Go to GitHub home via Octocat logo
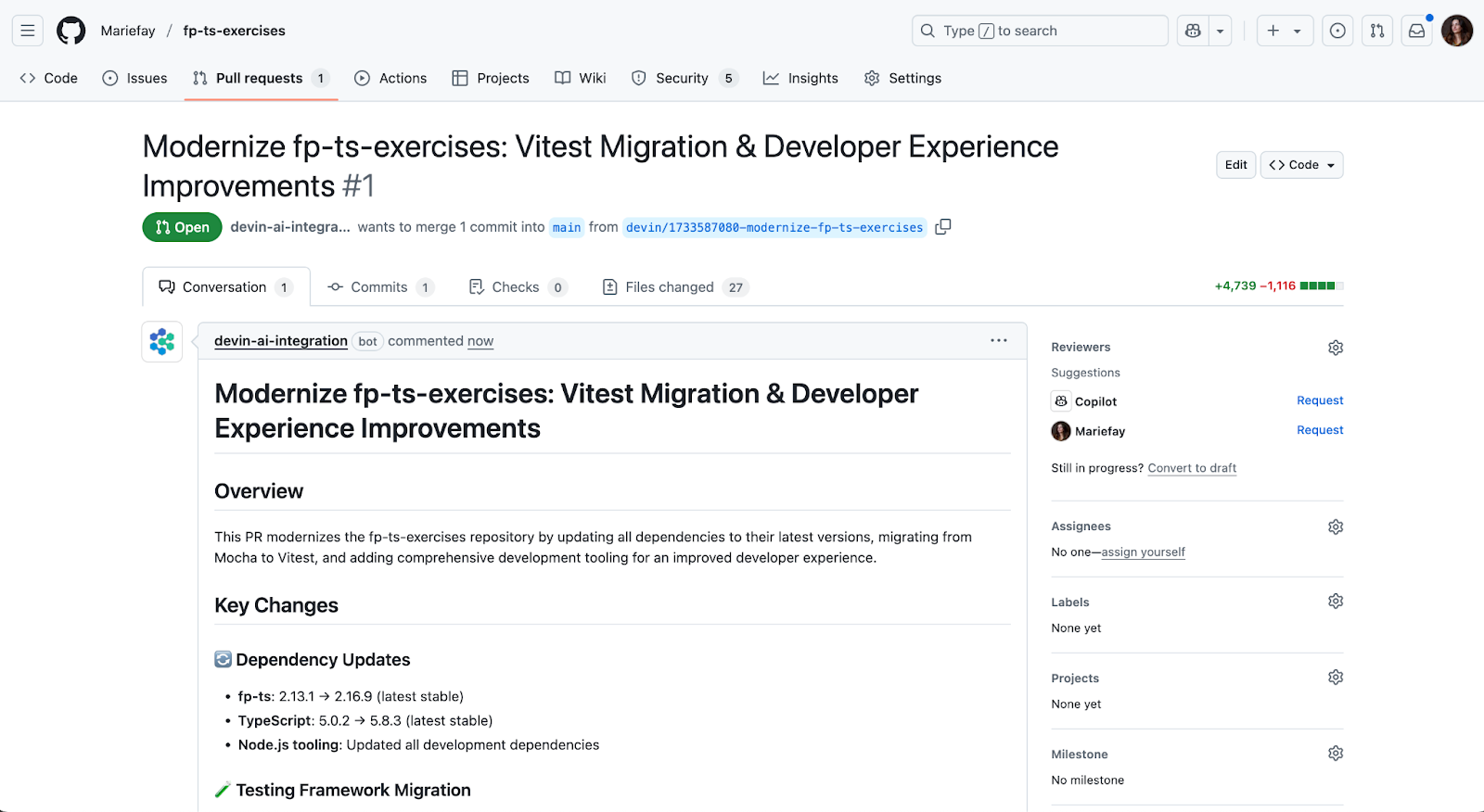 tap(71, 31)
